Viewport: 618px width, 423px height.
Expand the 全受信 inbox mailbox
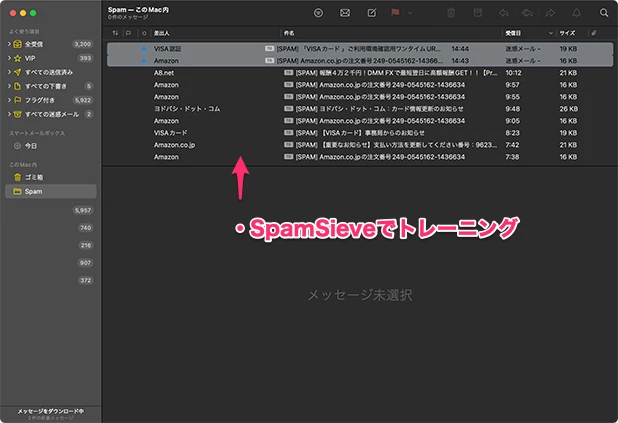(x=8, y=45)
